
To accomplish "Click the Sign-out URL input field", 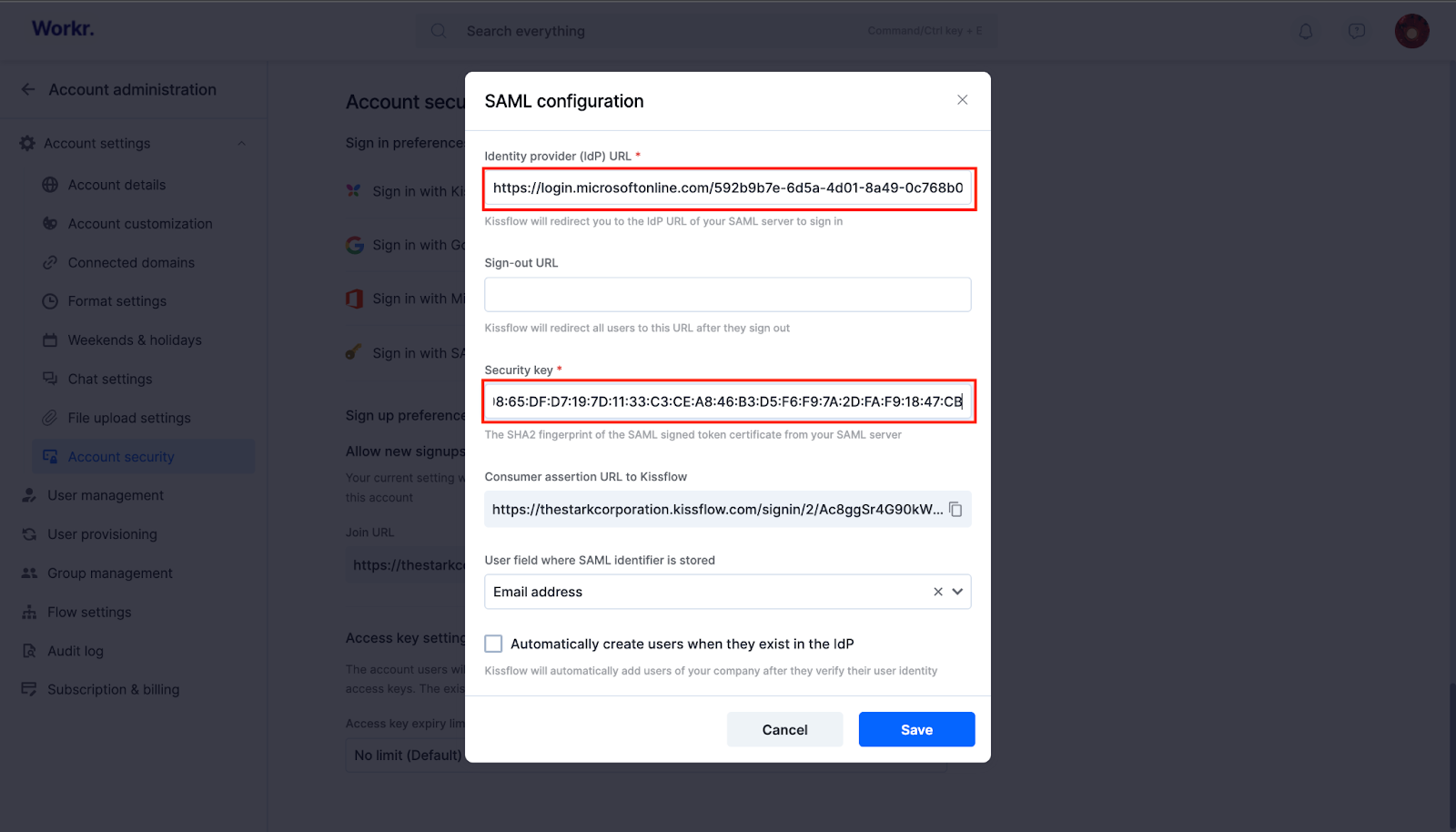I will [x=728, y=295].
